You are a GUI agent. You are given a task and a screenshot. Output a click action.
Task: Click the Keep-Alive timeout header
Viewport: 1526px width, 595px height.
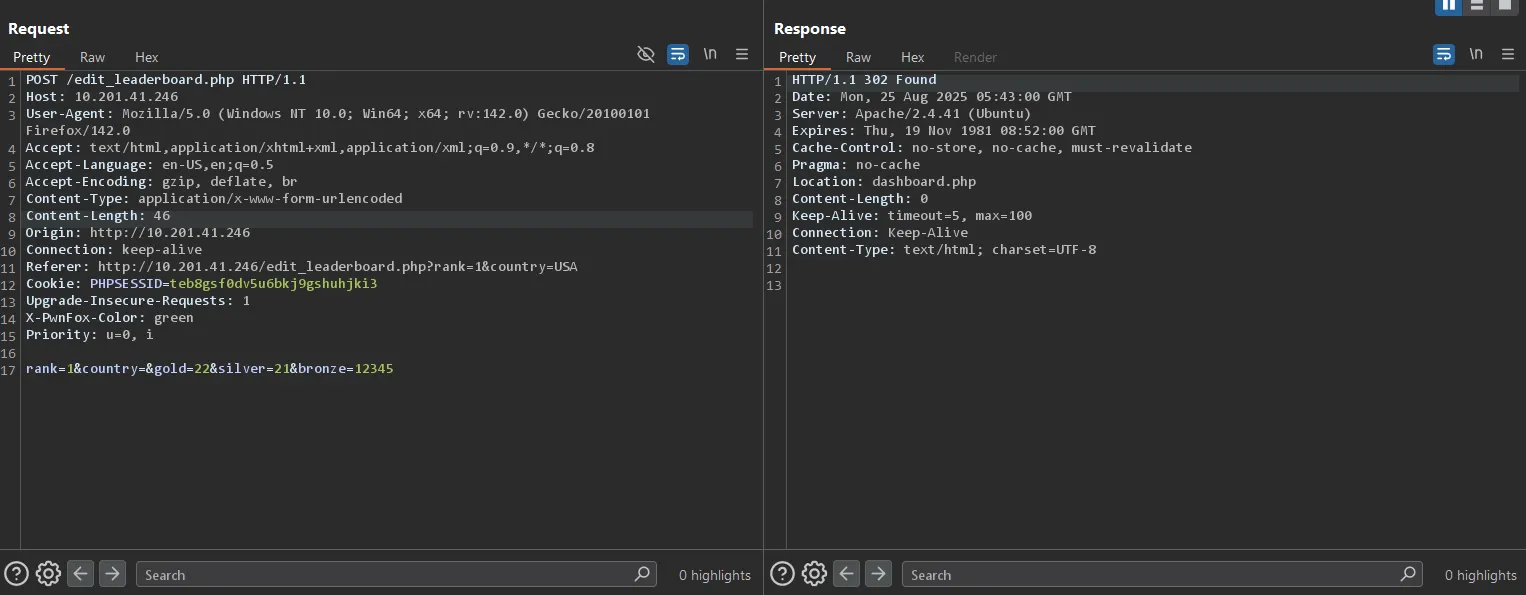click(x=912, y=216)
